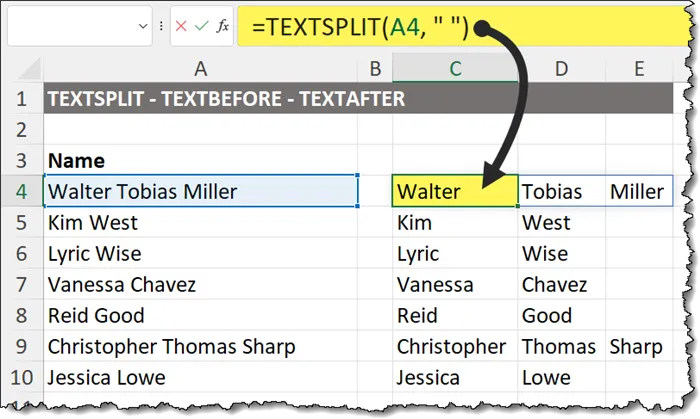Image resolution: width=700 pixels, height=419 pixels.
Task: Select the row 9 header
Action: pos(20,347)
